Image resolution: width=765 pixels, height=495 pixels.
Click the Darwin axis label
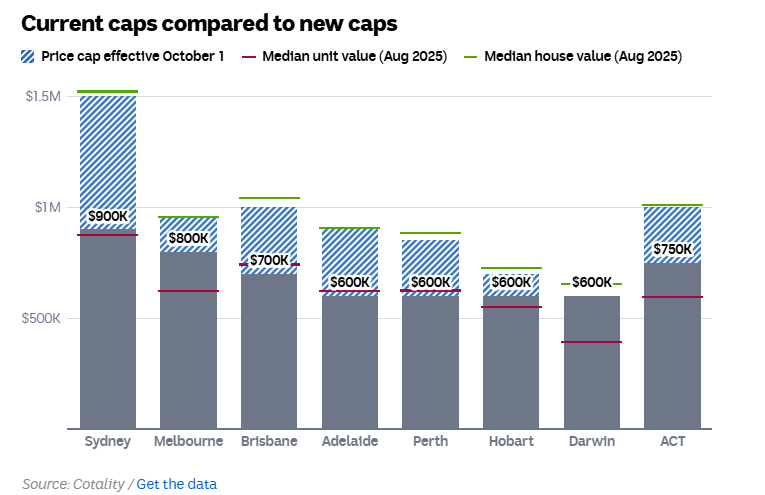point(592,441)
